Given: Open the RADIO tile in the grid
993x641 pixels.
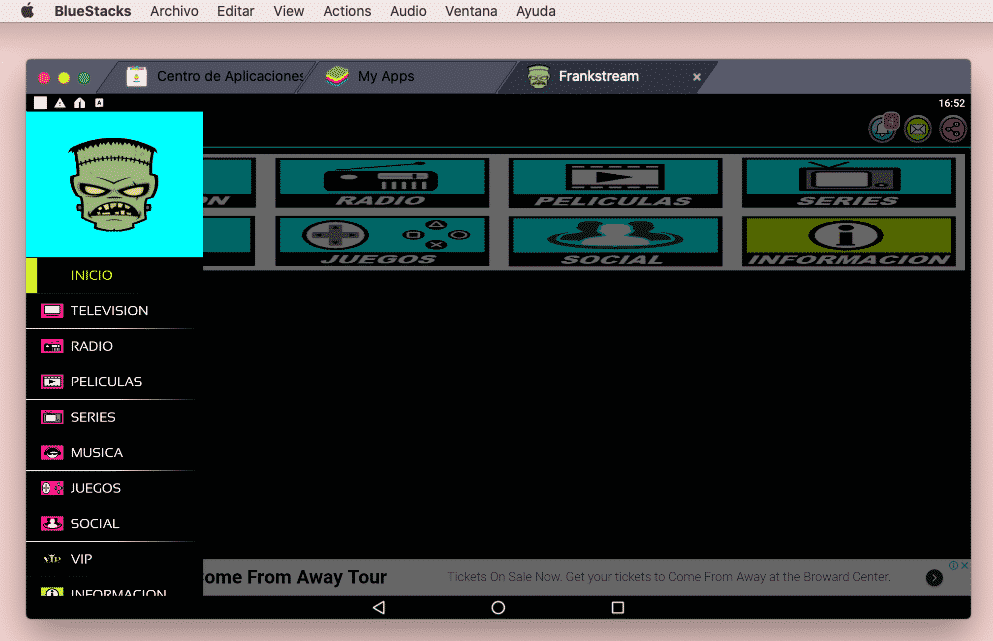Looking at the screenshot, I should pos(382,183).
